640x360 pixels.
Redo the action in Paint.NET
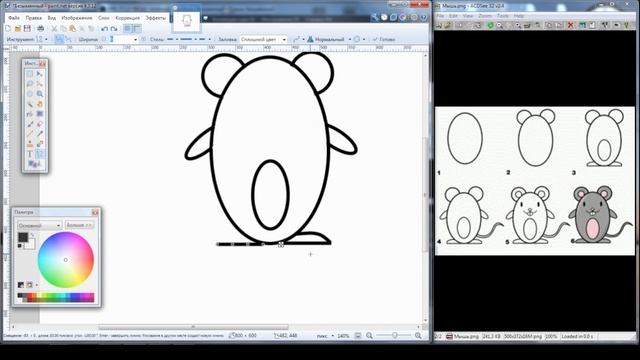coord(114,29)
